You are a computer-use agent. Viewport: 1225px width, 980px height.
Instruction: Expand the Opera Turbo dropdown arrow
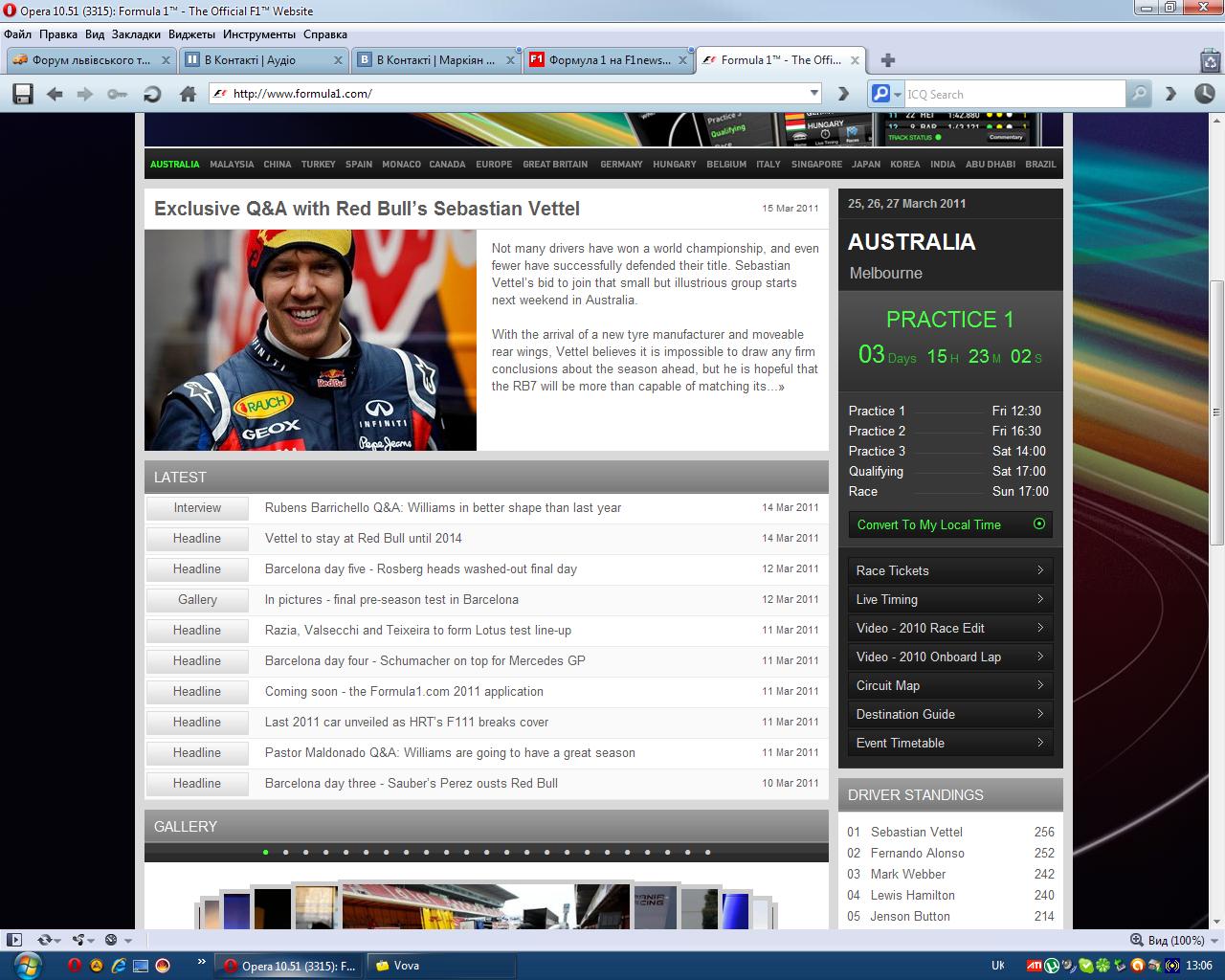pos(128,941)
